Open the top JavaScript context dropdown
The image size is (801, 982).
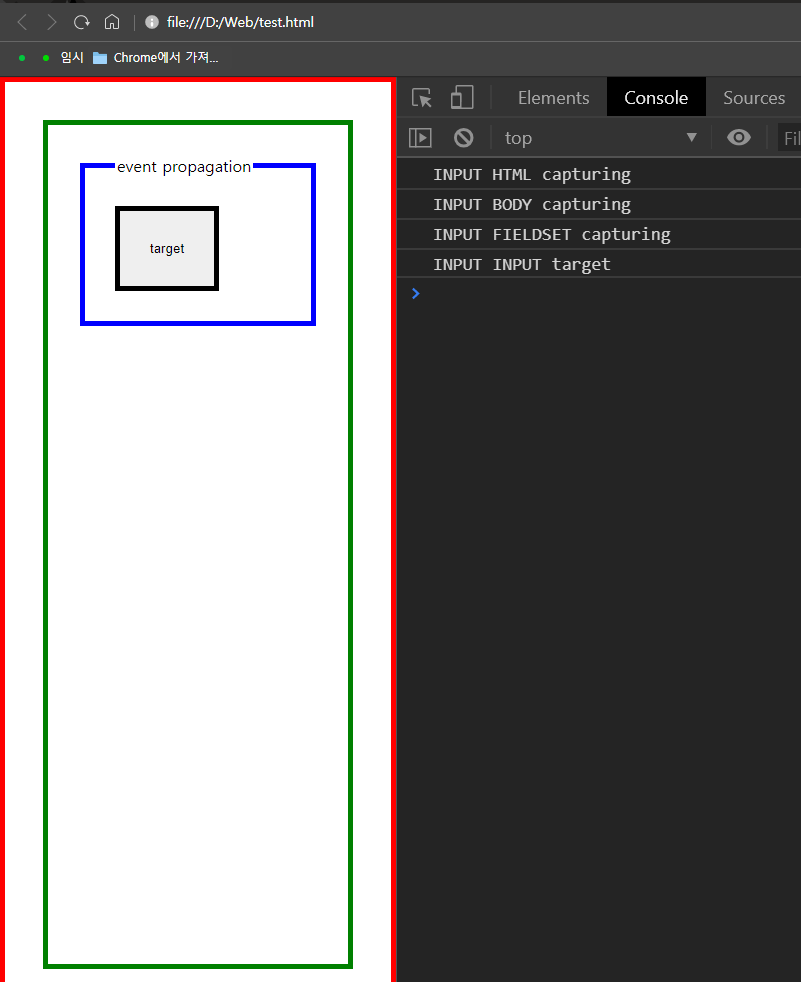coord(601,138)
